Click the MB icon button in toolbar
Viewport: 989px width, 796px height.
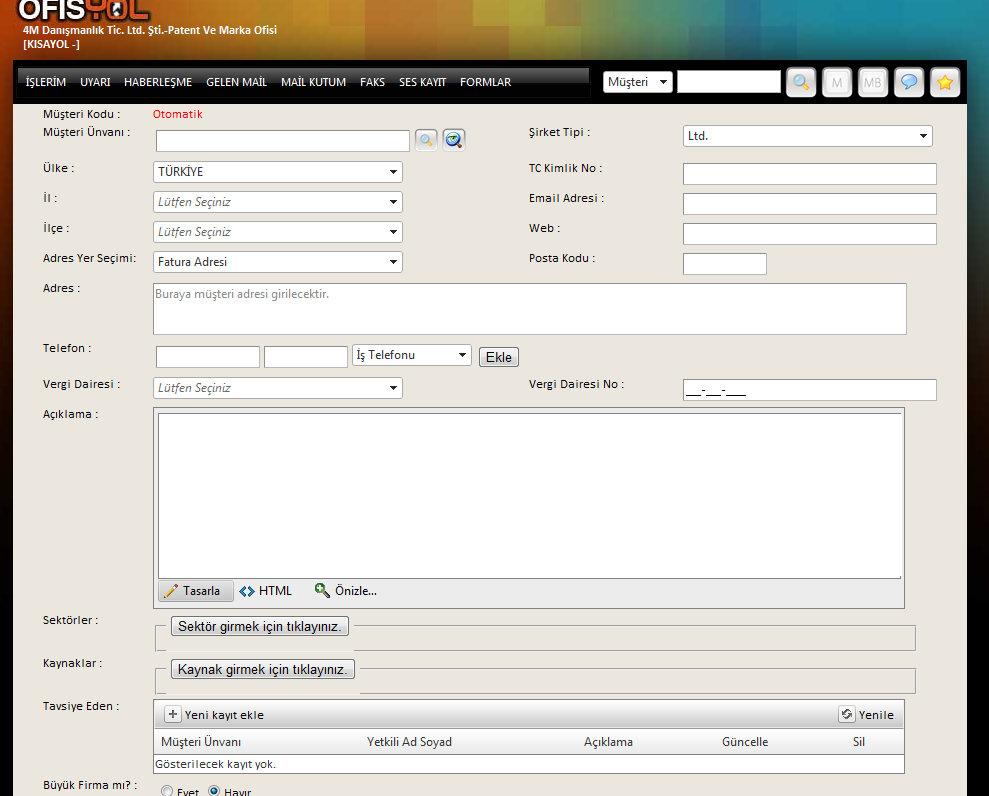[x=872, y=82]
